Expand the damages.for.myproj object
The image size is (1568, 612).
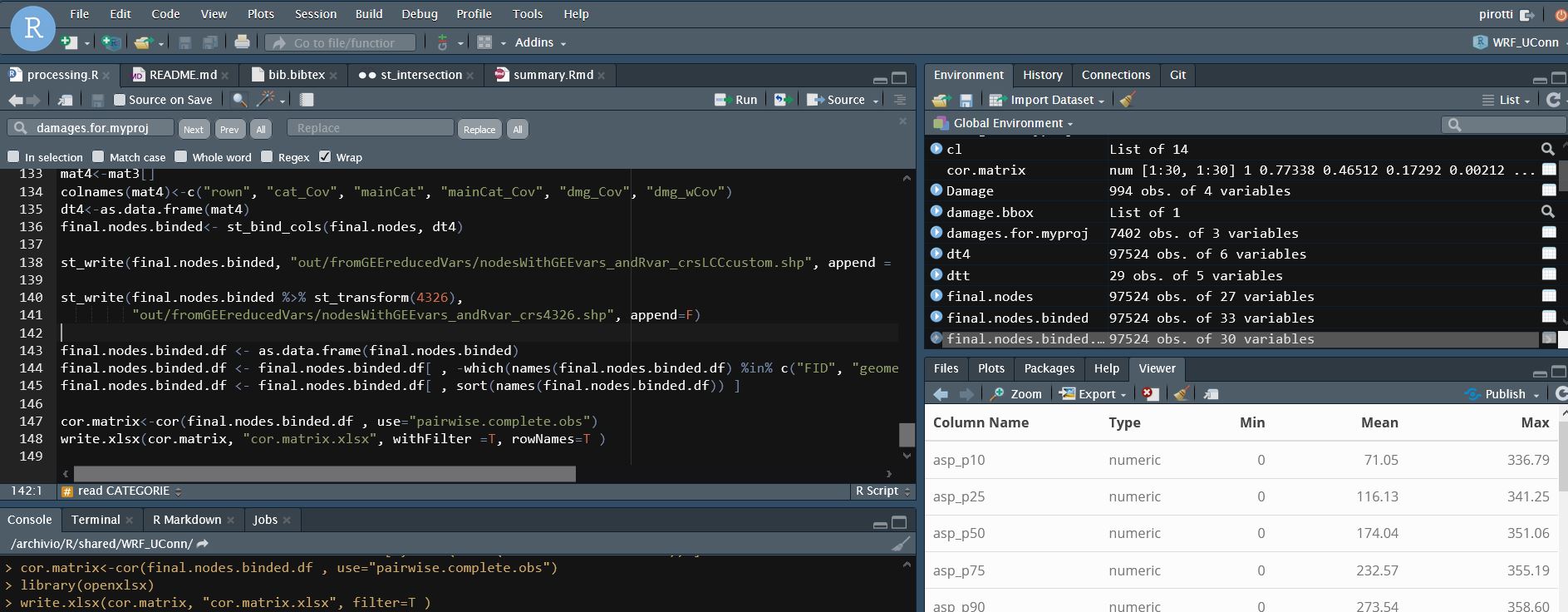pyautogui.click(x=936, y=233)
